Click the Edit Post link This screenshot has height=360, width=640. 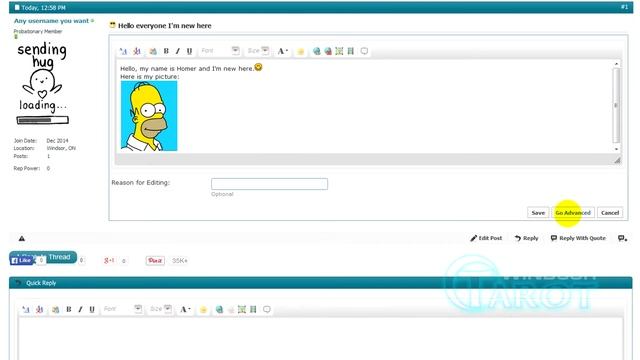[486, 238]
